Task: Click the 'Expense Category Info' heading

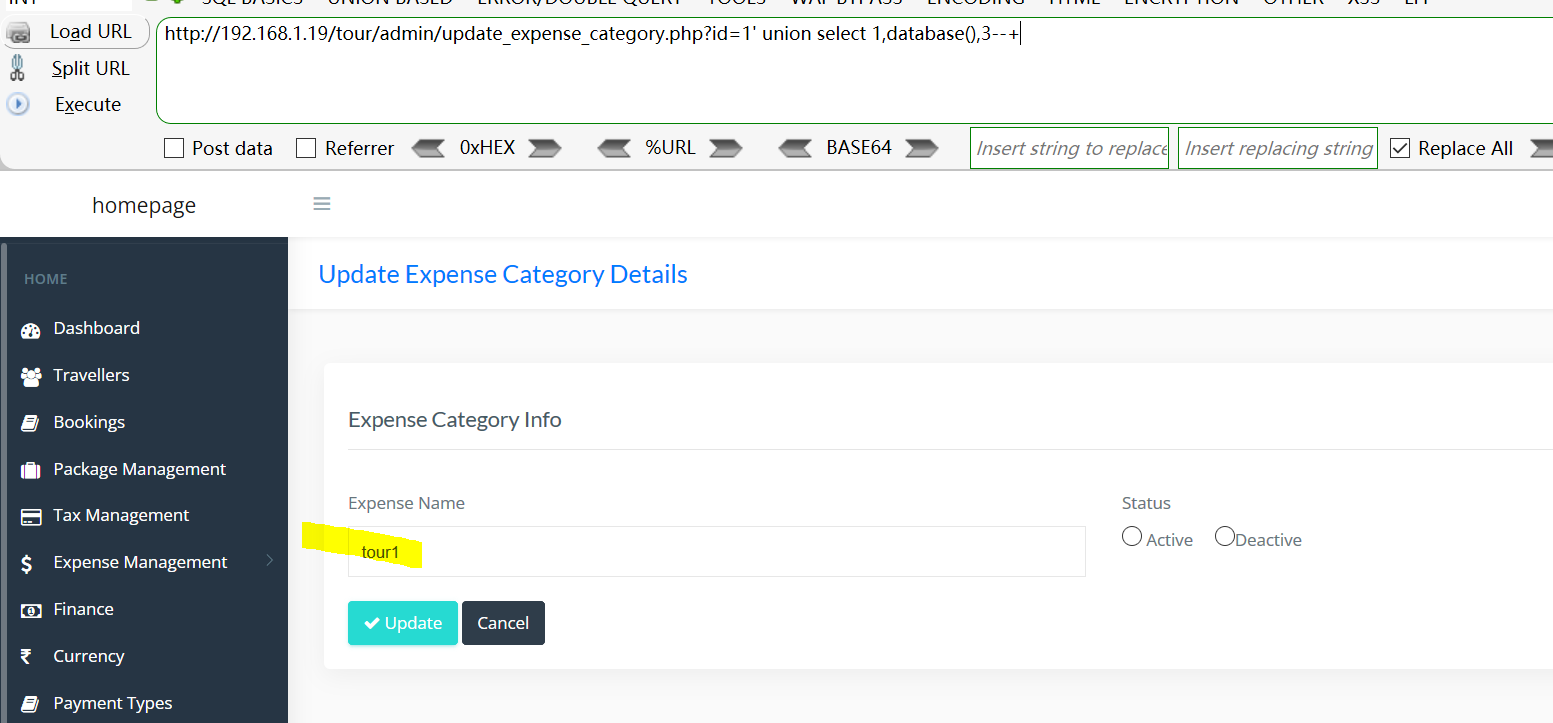Action: click(x=455, y=420)
